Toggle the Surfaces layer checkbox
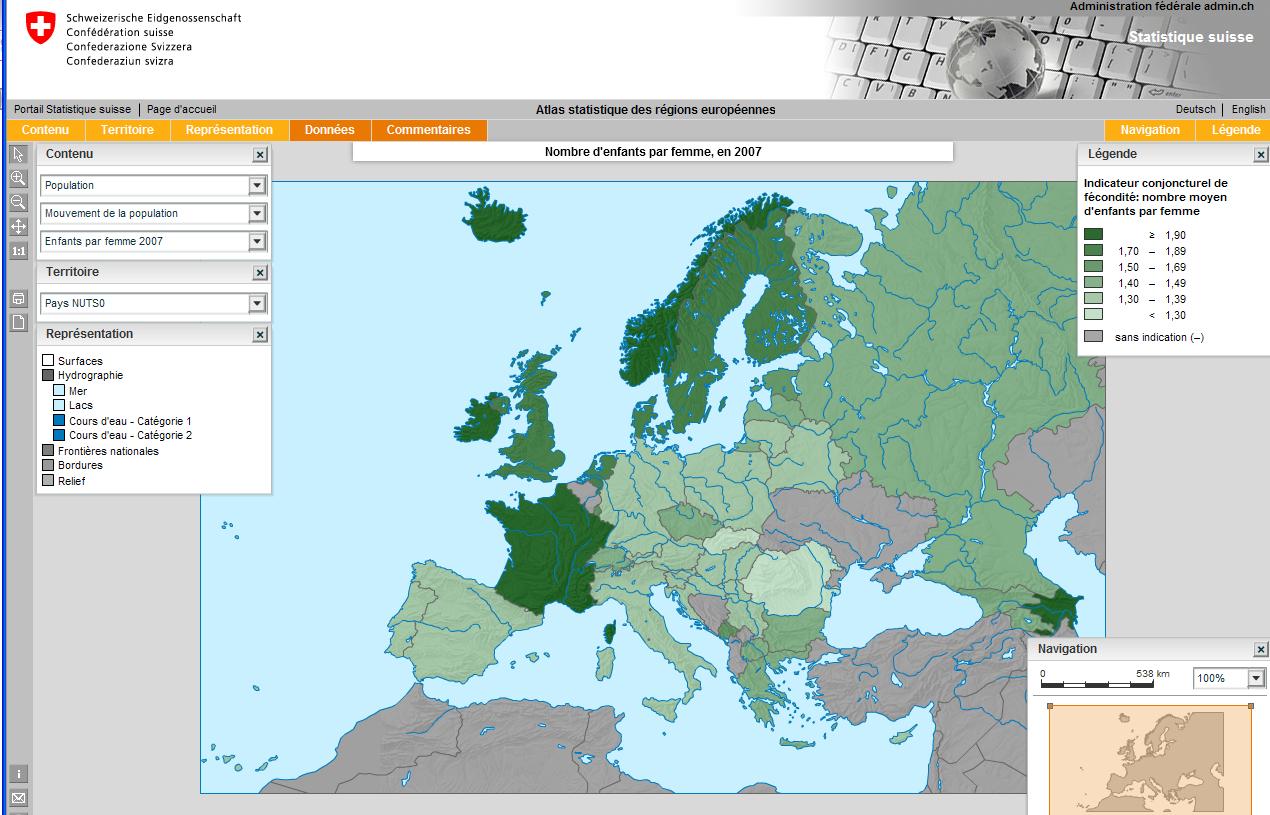 (x=48, y=361)
